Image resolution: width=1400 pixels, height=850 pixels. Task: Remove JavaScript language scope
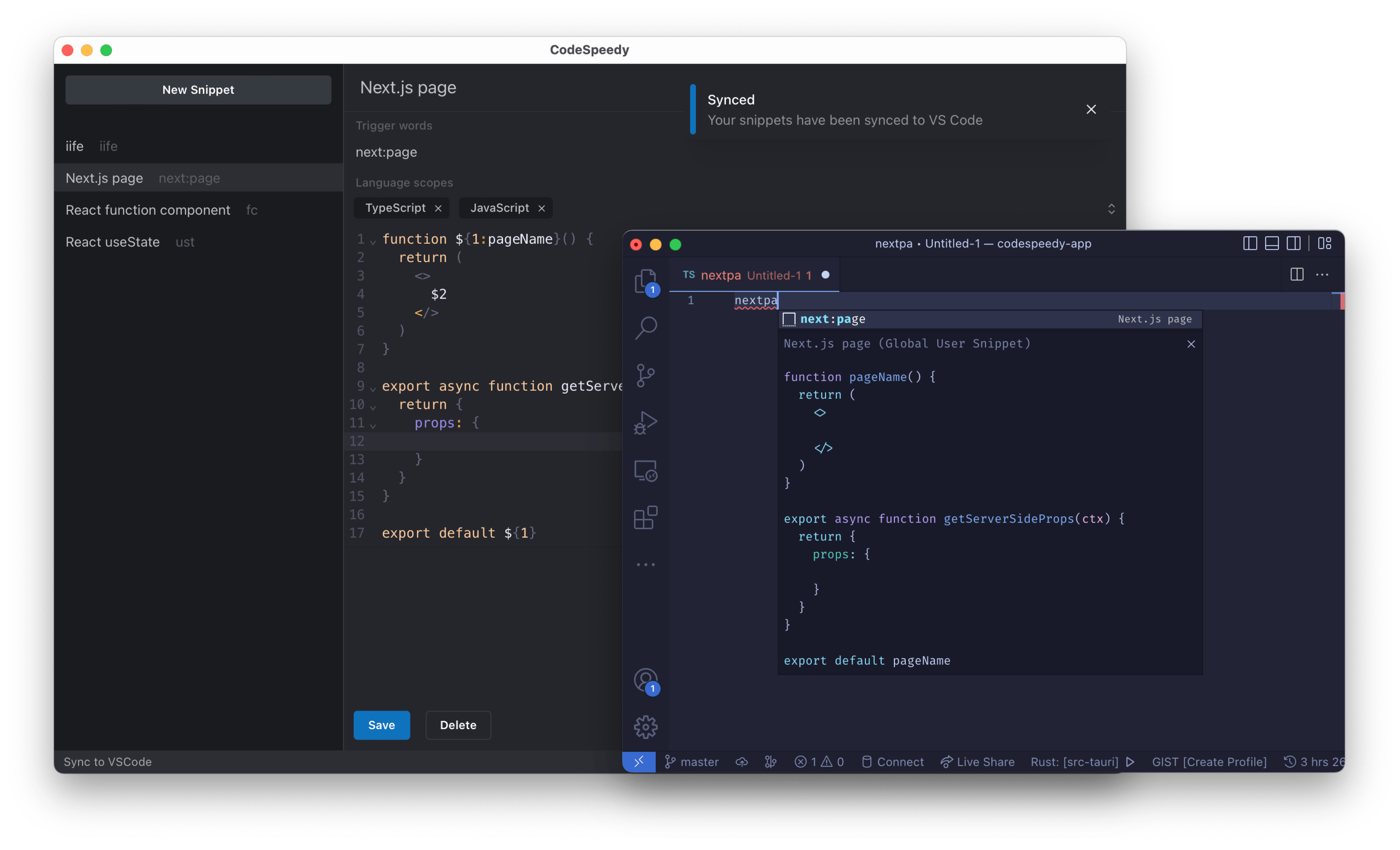coord(541,209)
